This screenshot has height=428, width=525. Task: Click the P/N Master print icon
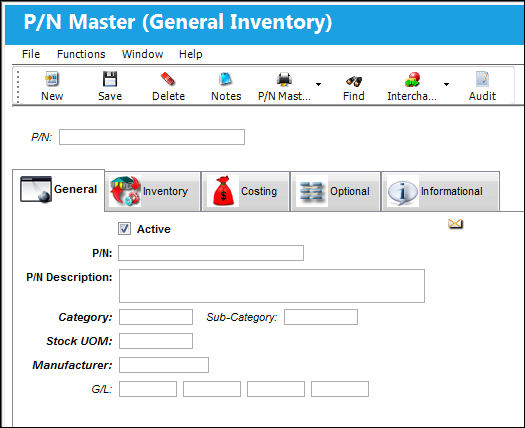pyautogui.click(x=284, y=79)
